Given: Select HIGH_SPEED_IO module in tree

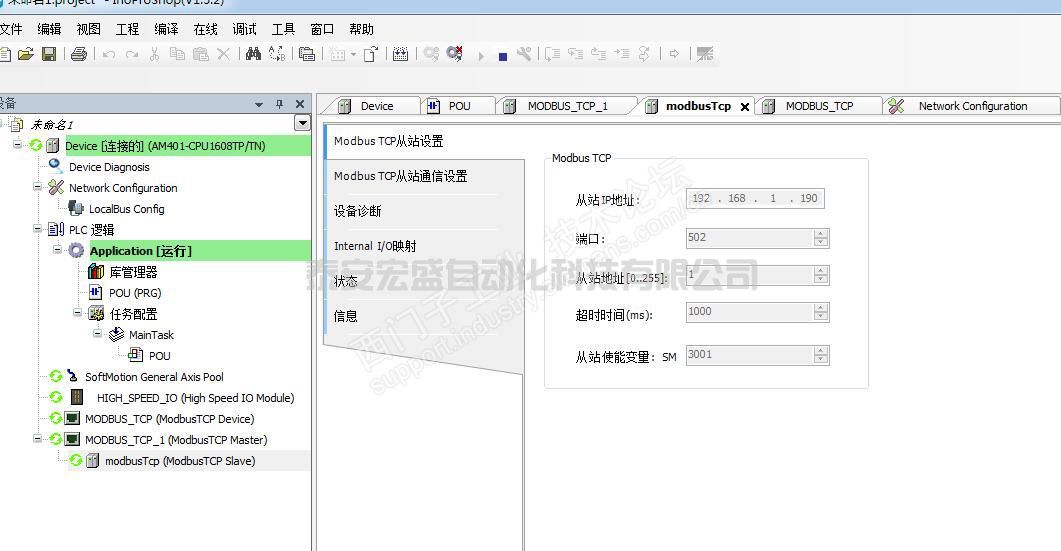Looking at the screenshot, I should (x=195, y=398).
